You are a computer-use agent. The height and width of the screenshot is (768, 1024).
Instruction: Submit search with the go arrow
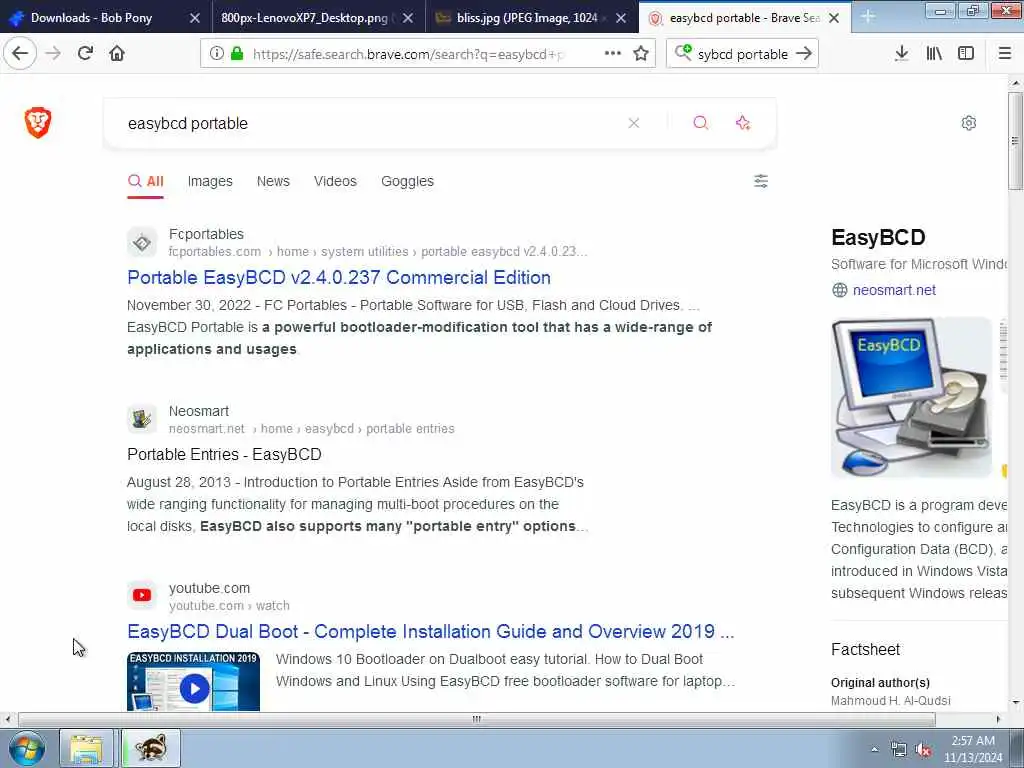[x=804, y=54]
